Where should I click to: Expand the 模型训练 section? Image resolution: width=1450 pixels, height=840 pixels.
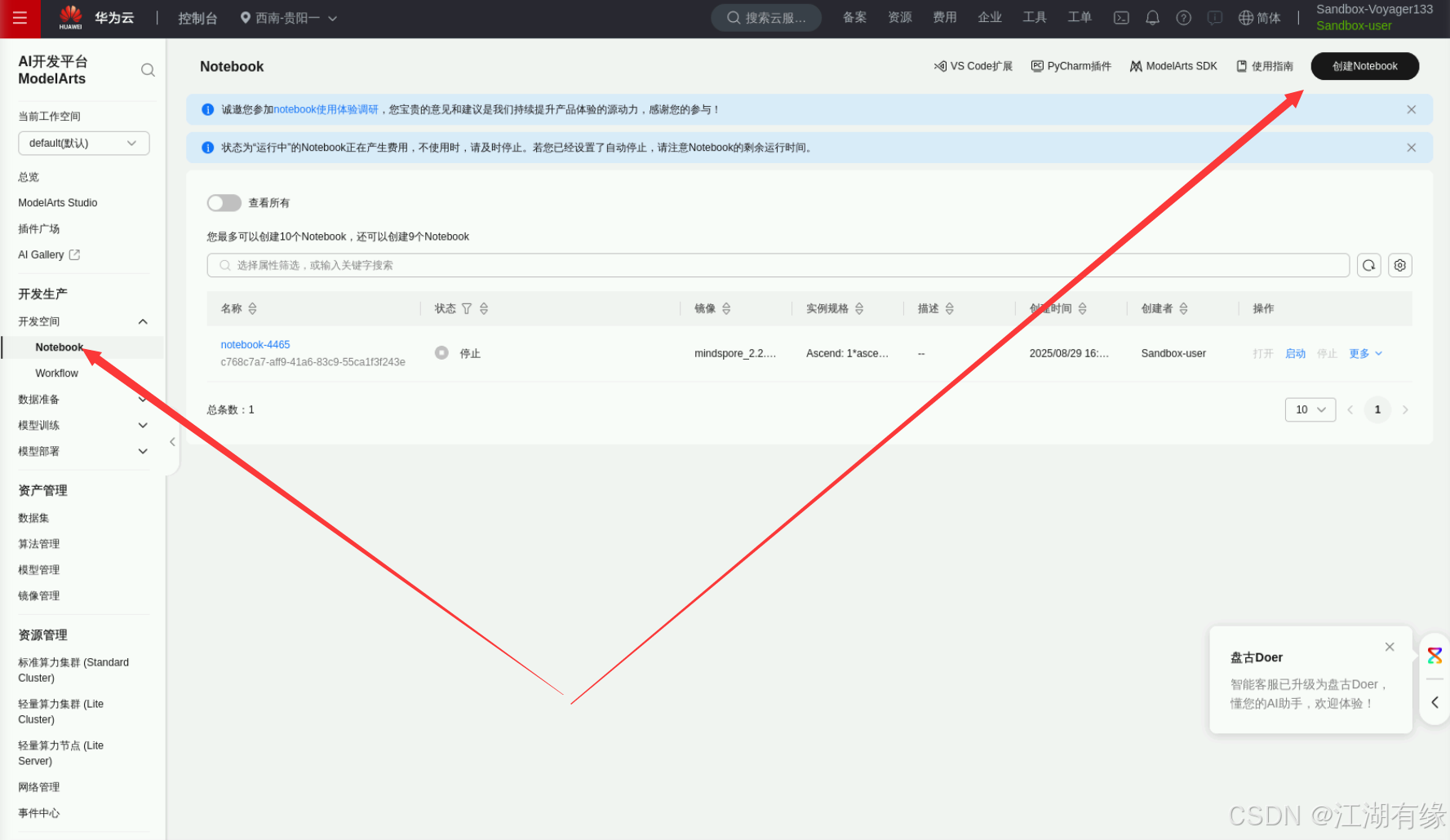(x=143, y=426)
